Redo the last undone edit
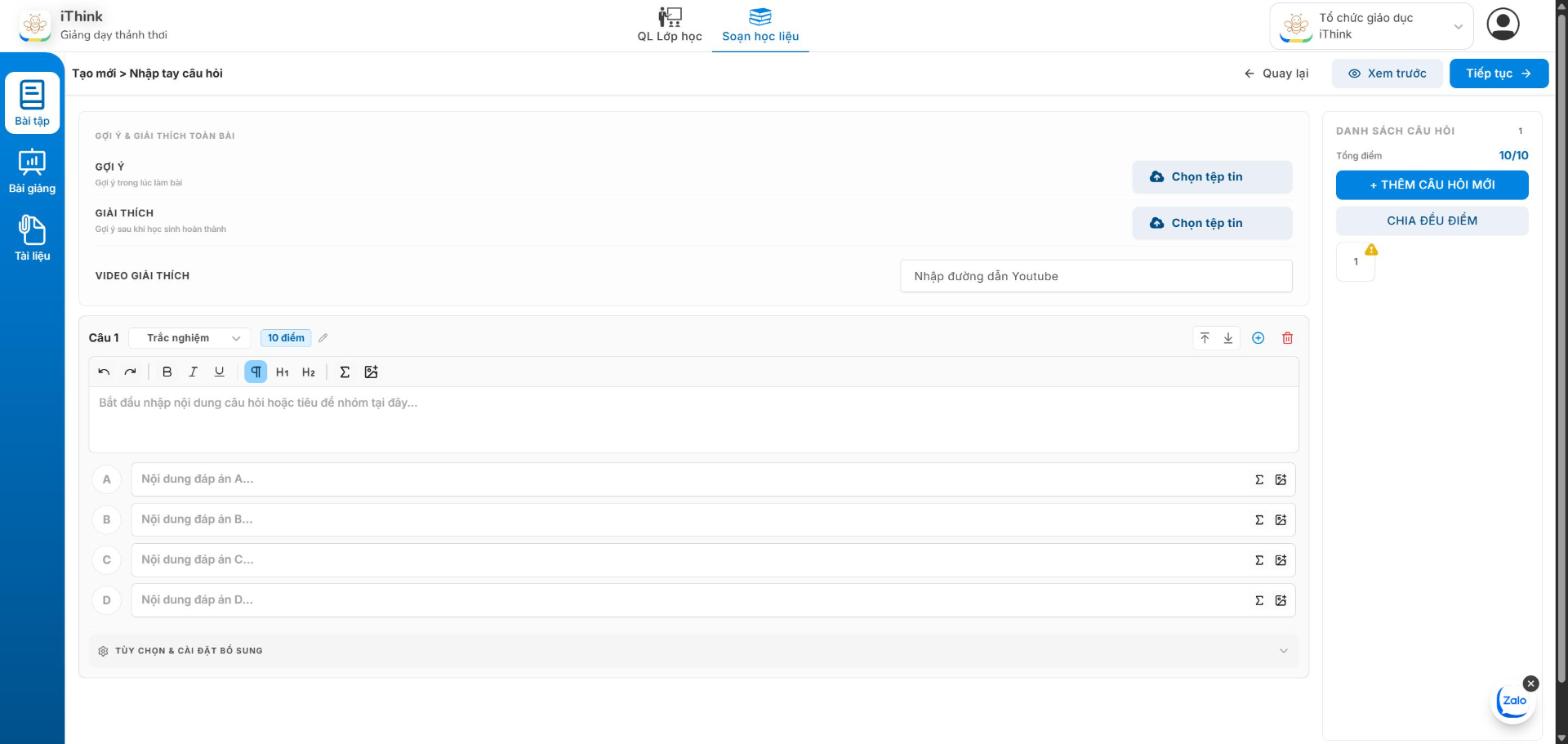 (130, 372)
